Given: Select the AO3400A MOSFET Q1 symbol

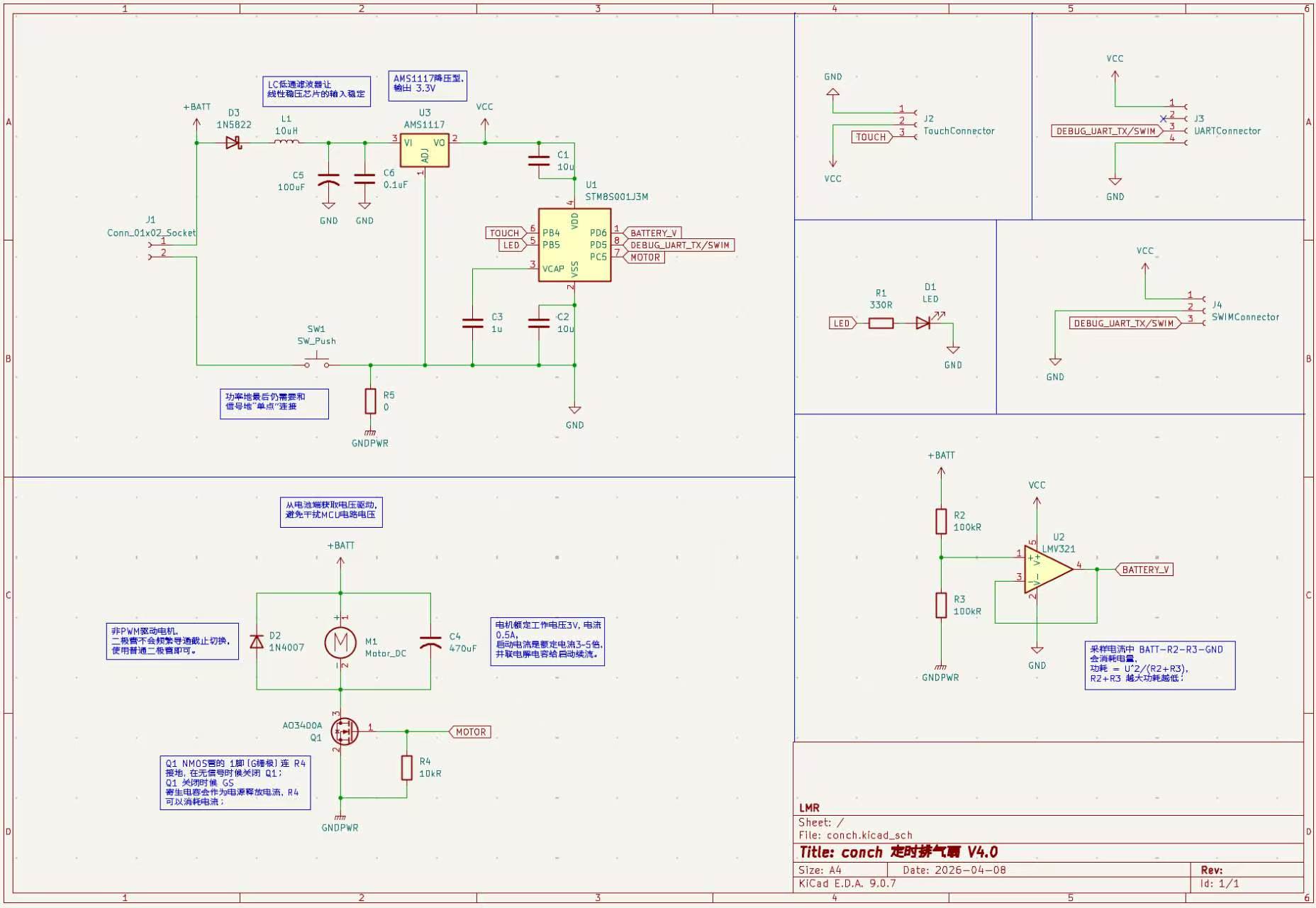Looking at the screenshot, I should 344,731.
